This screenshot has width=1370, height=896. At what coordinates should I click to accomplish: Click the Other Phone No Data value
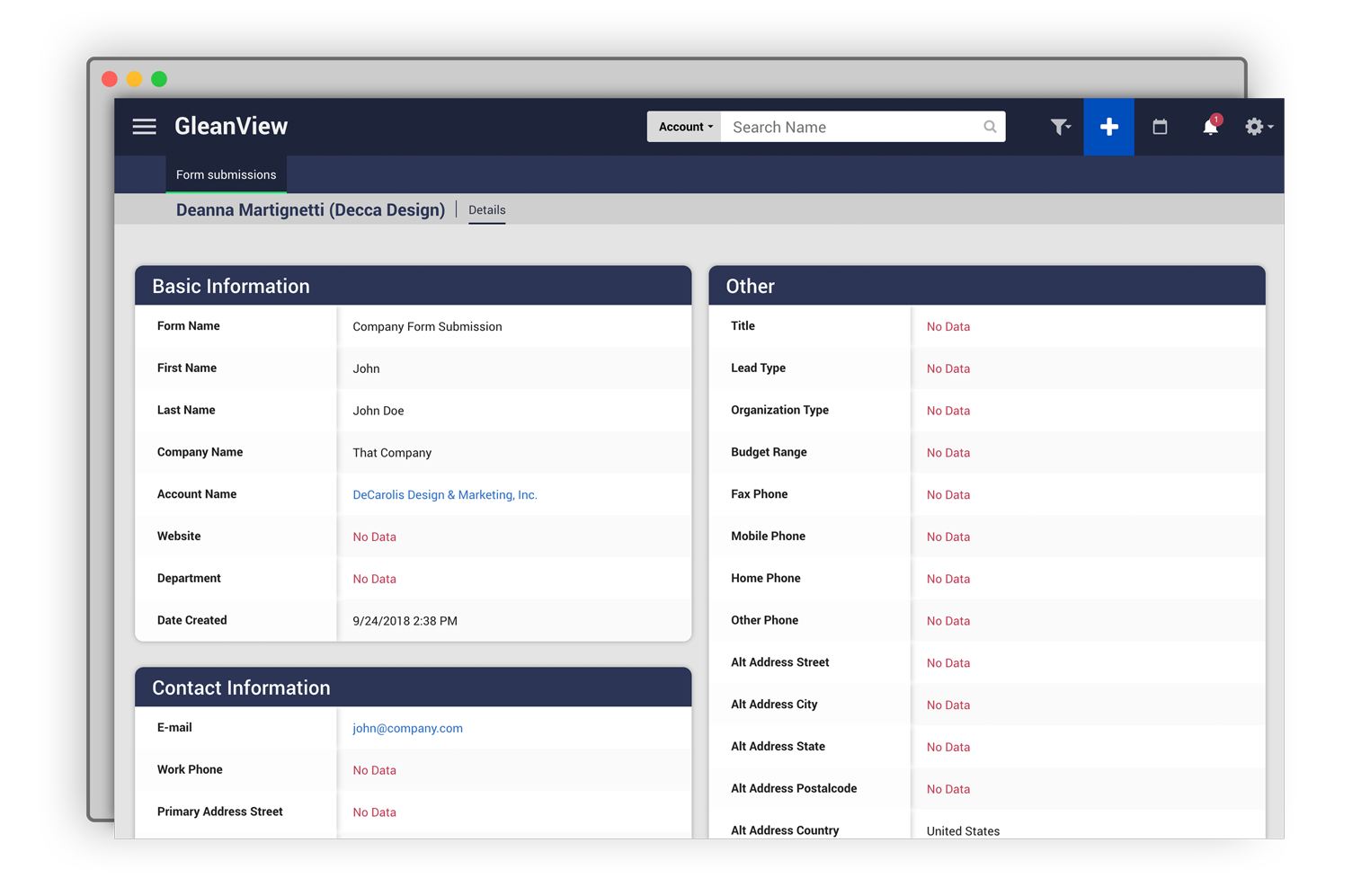(948, 621)
